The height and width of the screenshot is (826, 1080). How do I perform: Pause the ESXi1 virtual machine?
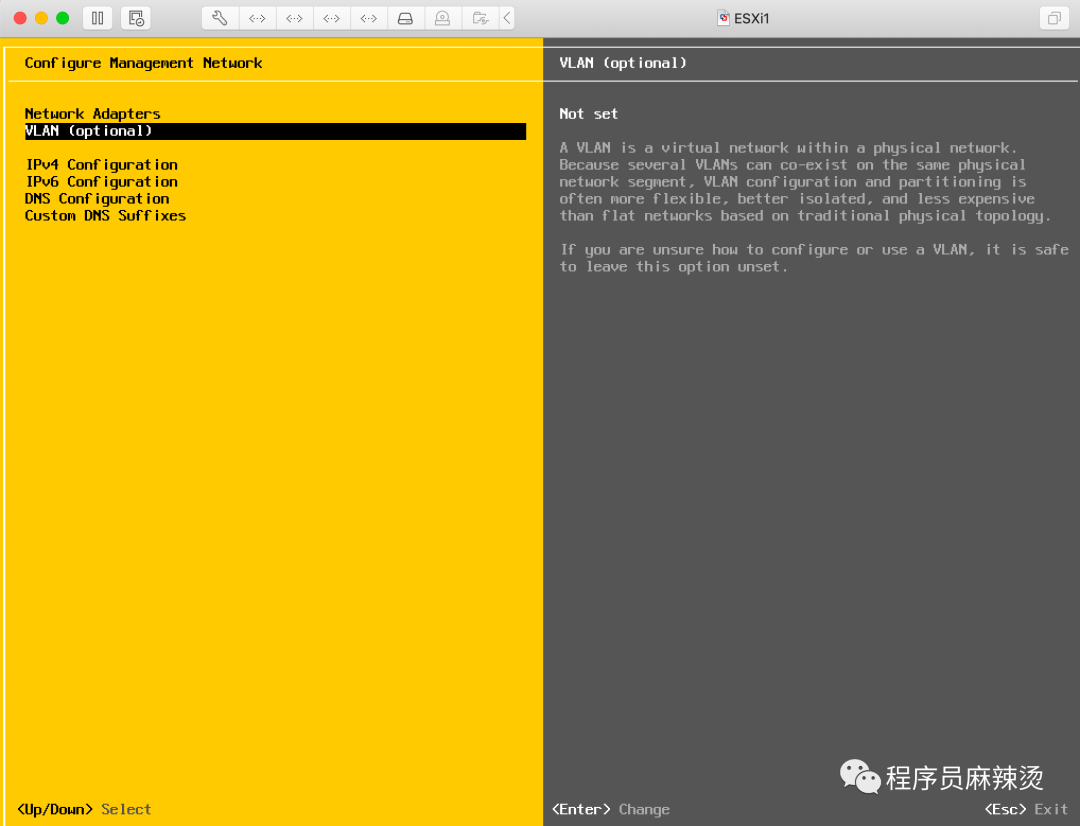(98, 18)
